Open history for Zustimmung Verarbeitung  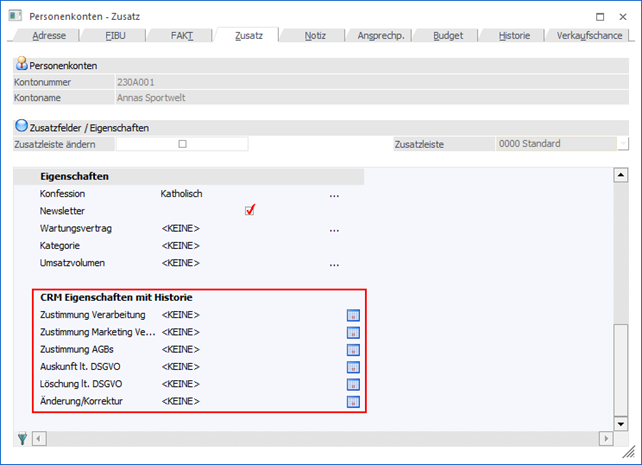coord(352,315)
